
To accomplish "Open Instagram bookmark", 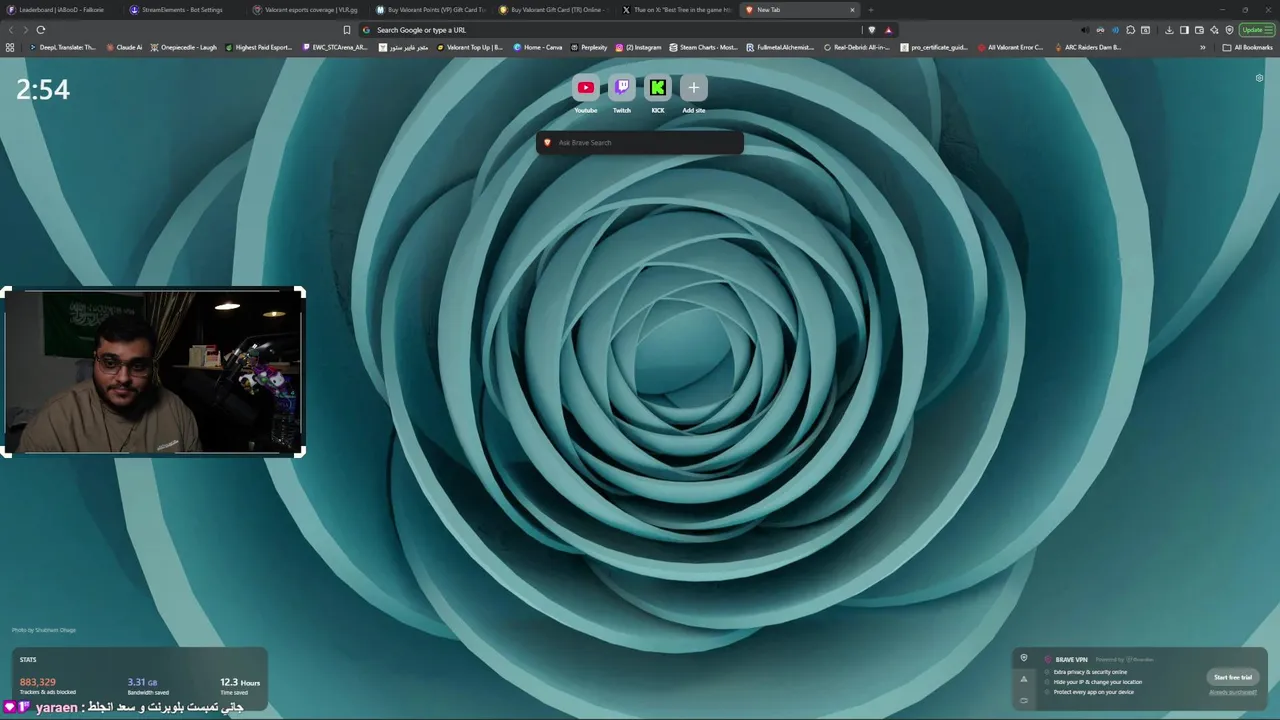I will tap(639, 47).
